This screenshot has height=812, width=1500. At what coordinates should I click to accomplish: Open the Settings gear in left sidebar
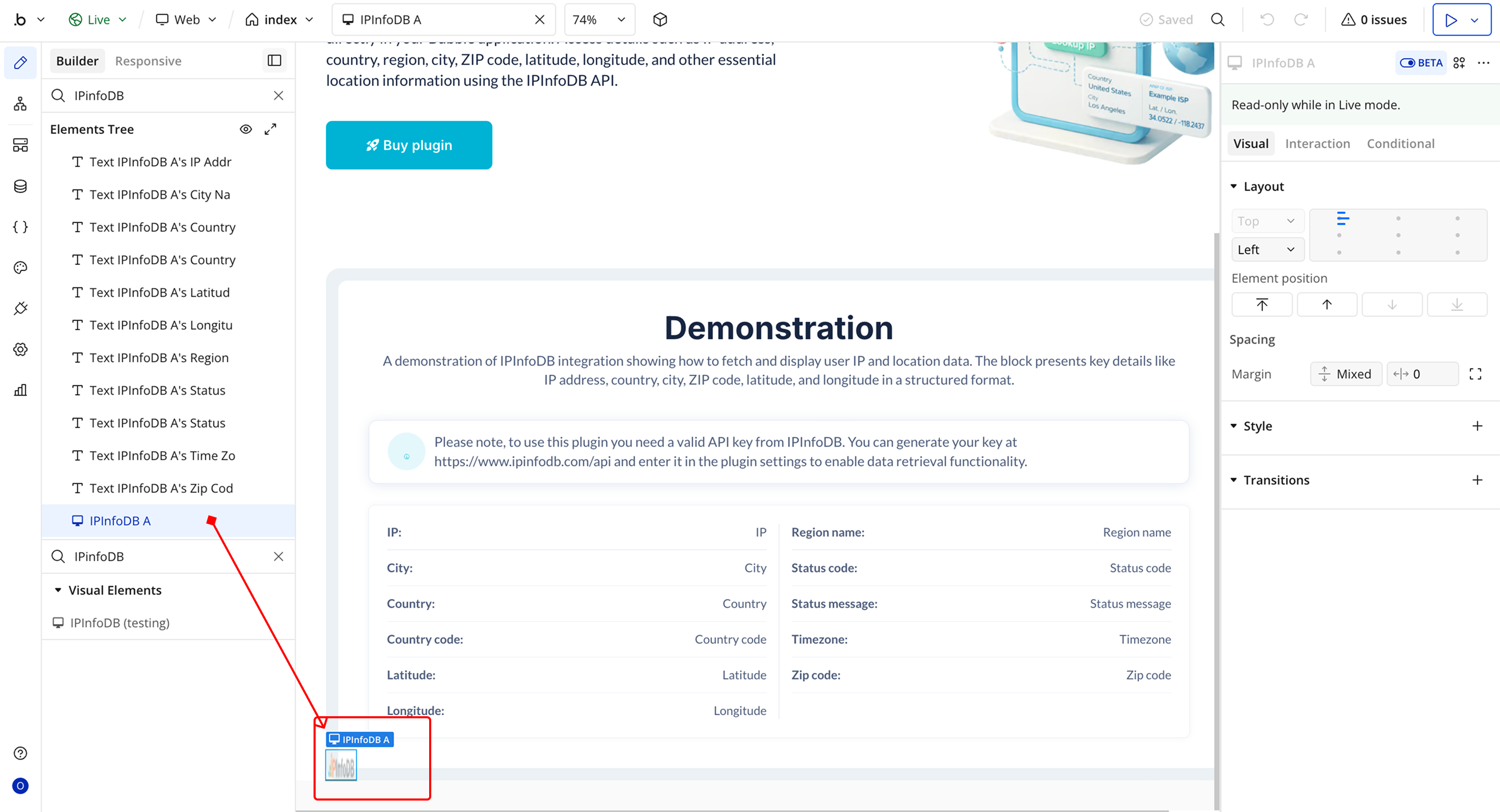(20, 349)
